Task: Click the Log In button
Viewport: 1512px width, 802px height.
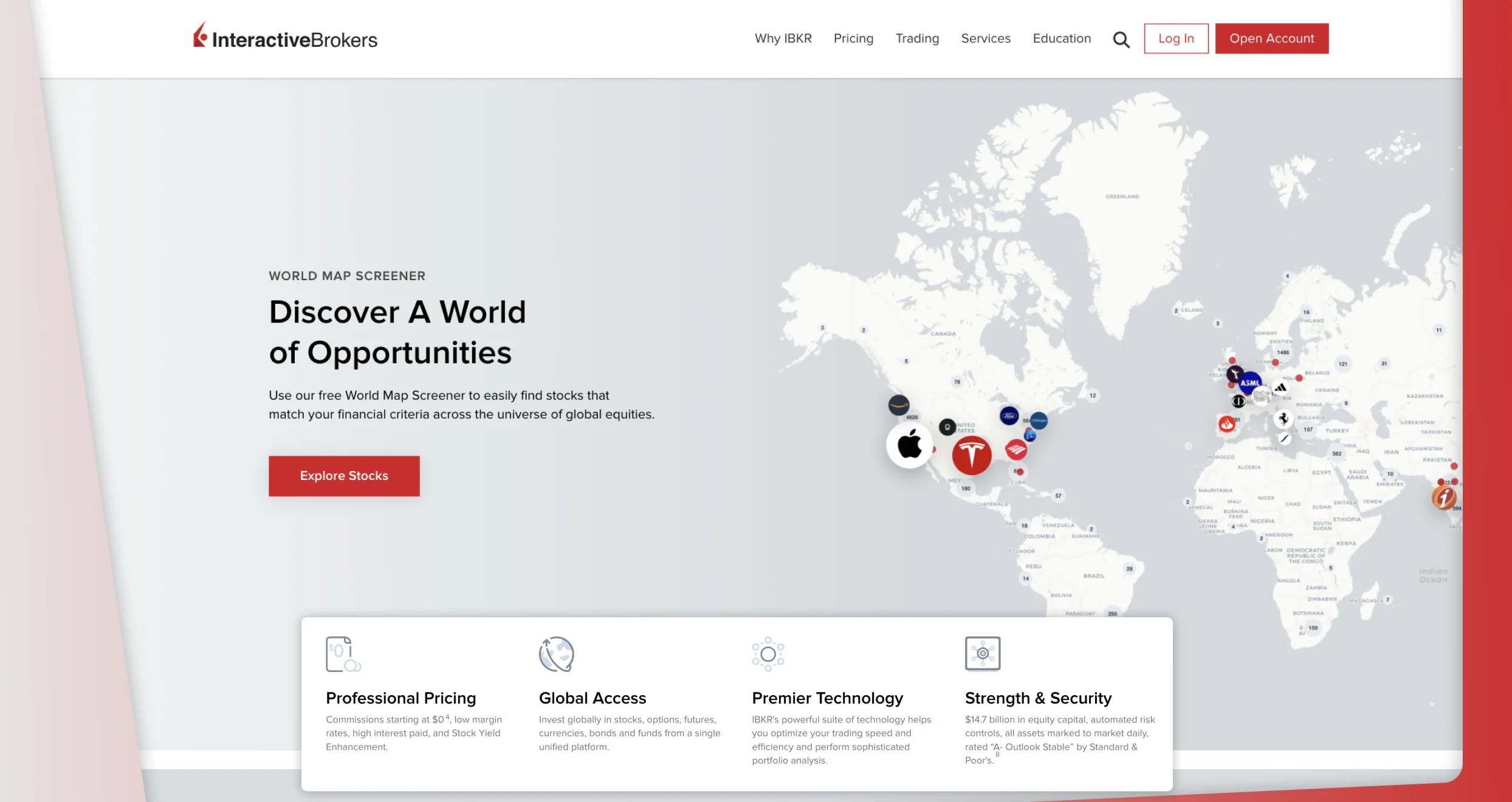Action: 1175,38
